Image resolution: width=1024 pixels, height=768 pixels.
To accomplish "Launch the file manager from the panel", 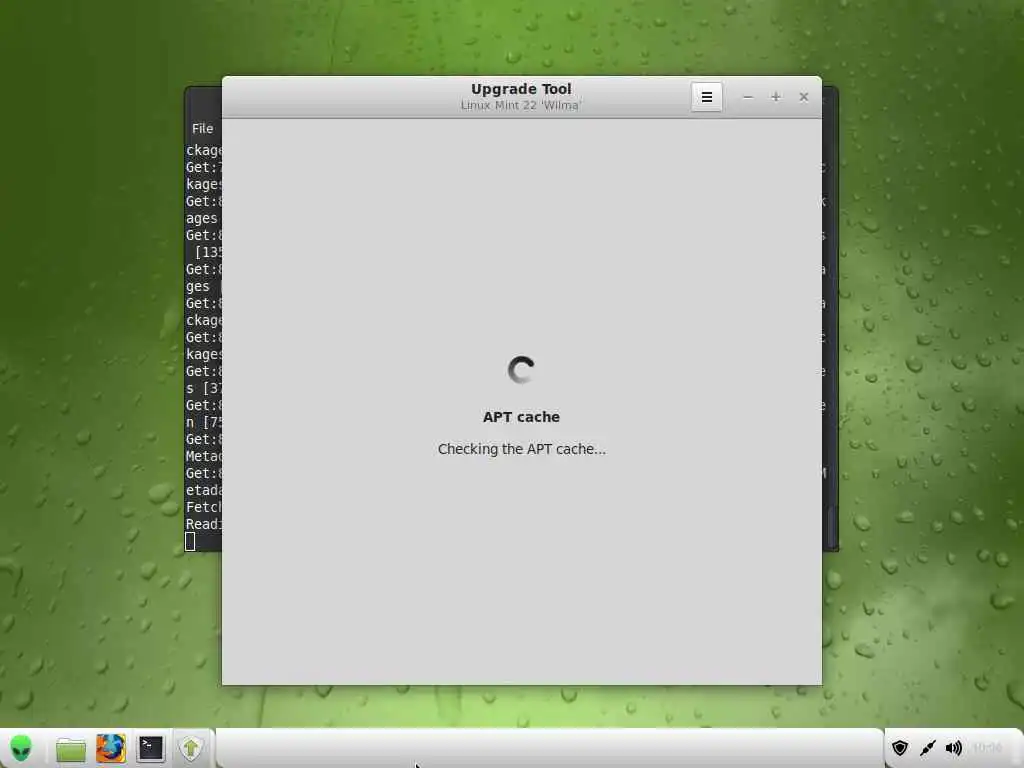I will pos(71,749).
